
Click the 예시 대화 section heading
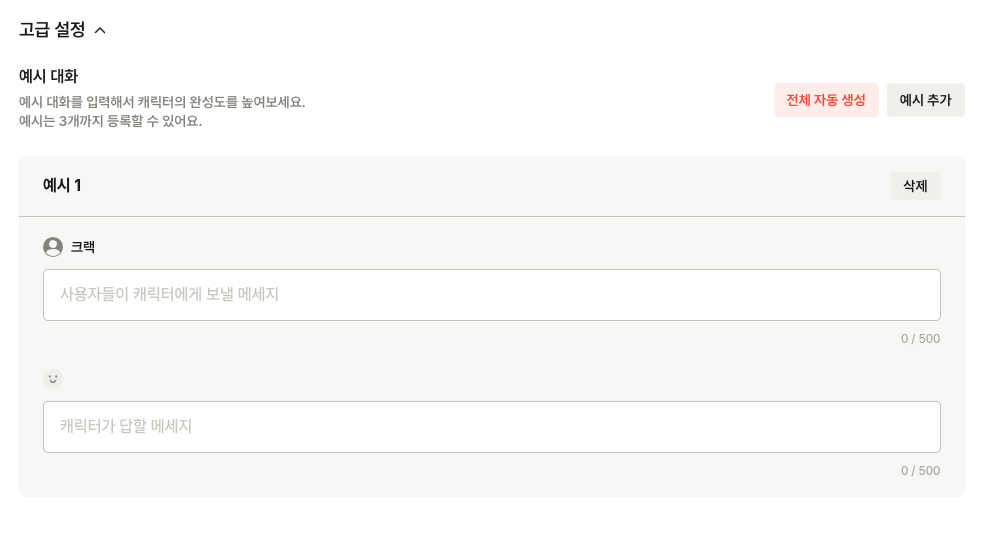[x=48, y=76]
